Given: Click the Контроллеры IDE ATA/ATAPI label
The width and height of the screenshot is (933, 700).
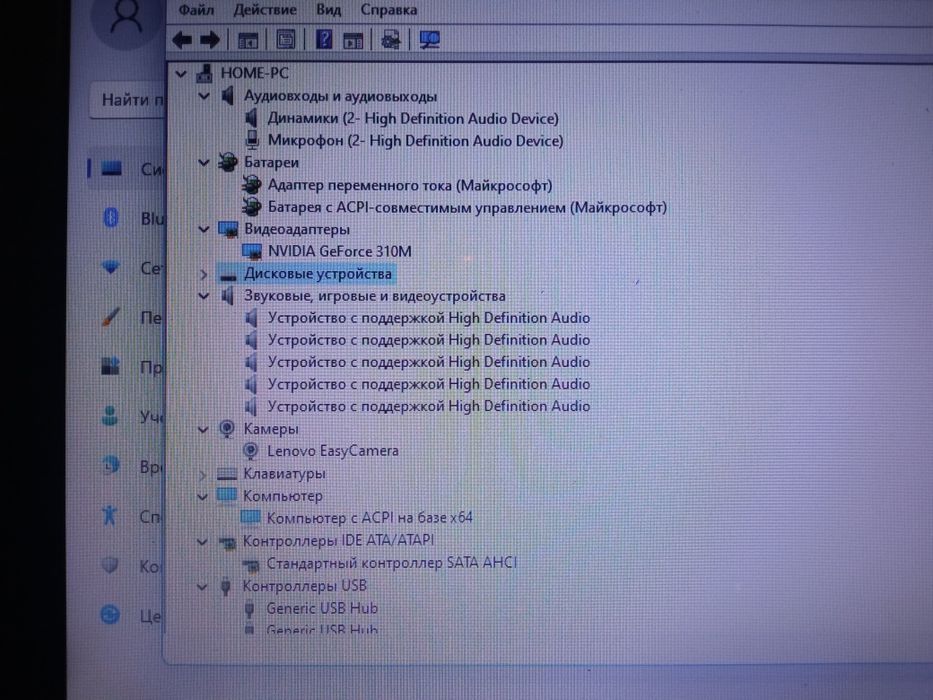Looking at the screenshot, I should [339, 540].
